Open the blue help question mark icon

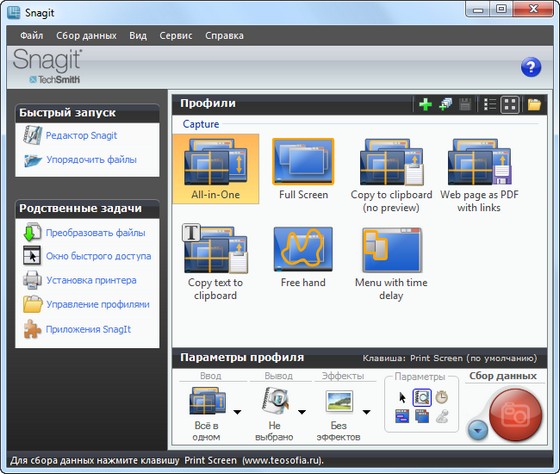531,67
